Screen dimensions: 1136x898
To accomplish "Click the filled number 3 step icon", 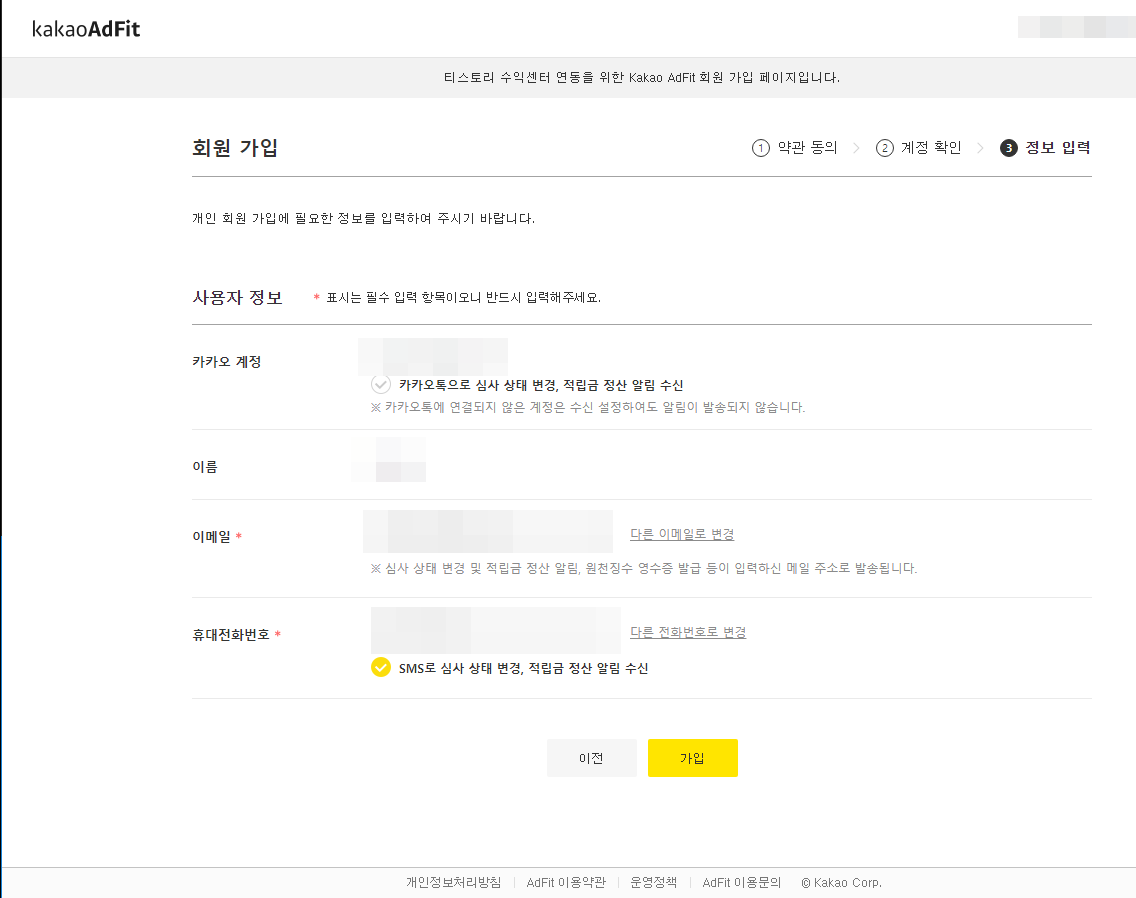I will [x=1008, y=148].
